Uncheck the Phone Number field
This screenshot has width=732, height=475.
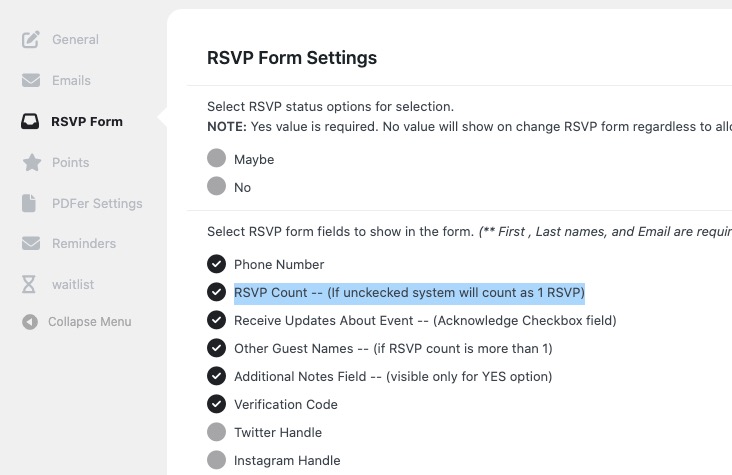click(x=217, y=264)
